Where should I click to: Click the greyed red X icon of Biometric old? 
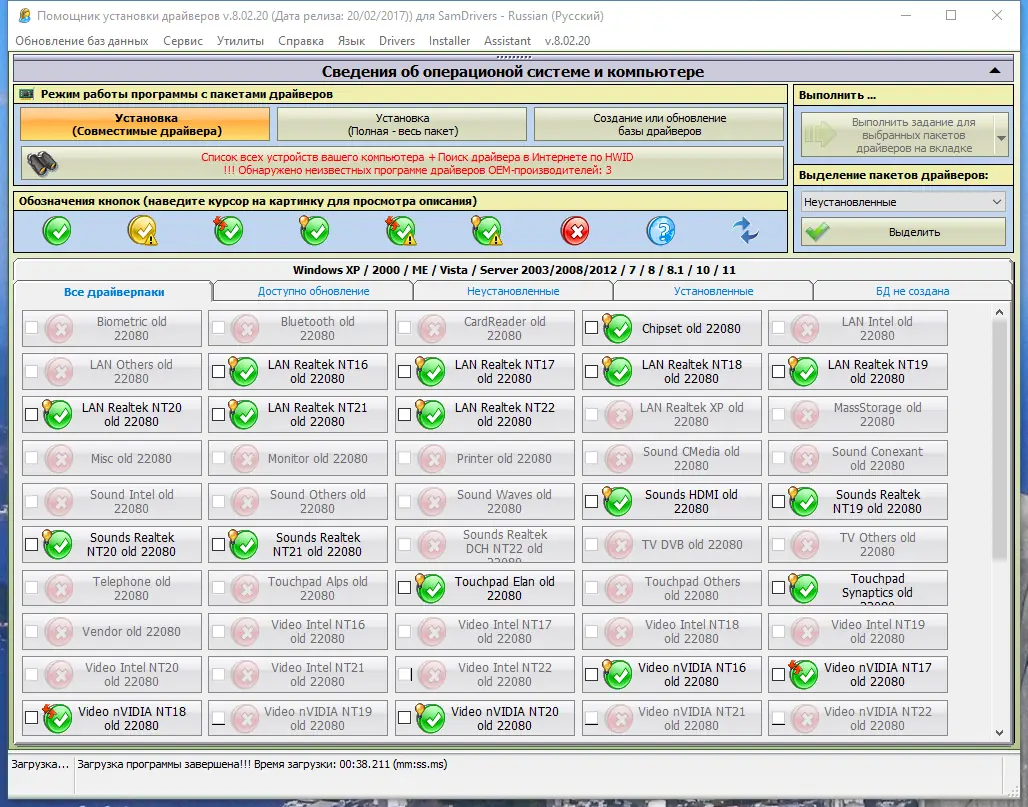pyautogui.click(x=60, y=328)
